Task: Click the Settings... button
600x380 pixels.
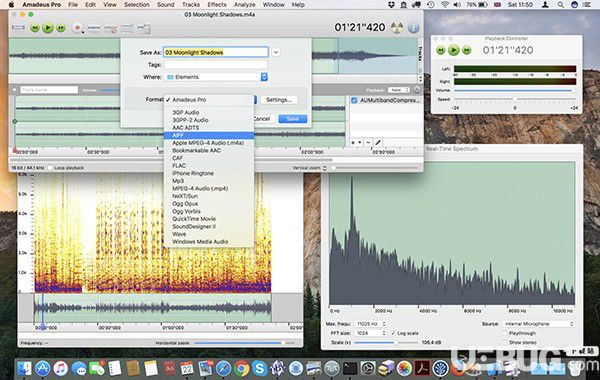Action: (x=279, y=99)
